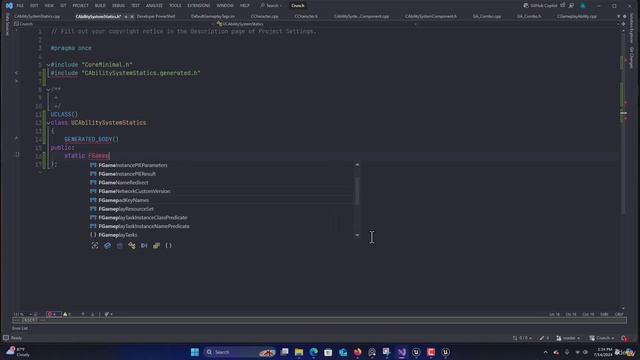The height and width of the screenshot is (360, 640).
Task: Open the UCAbilitySystemStatics navigation dropdown
Action: 316,24
